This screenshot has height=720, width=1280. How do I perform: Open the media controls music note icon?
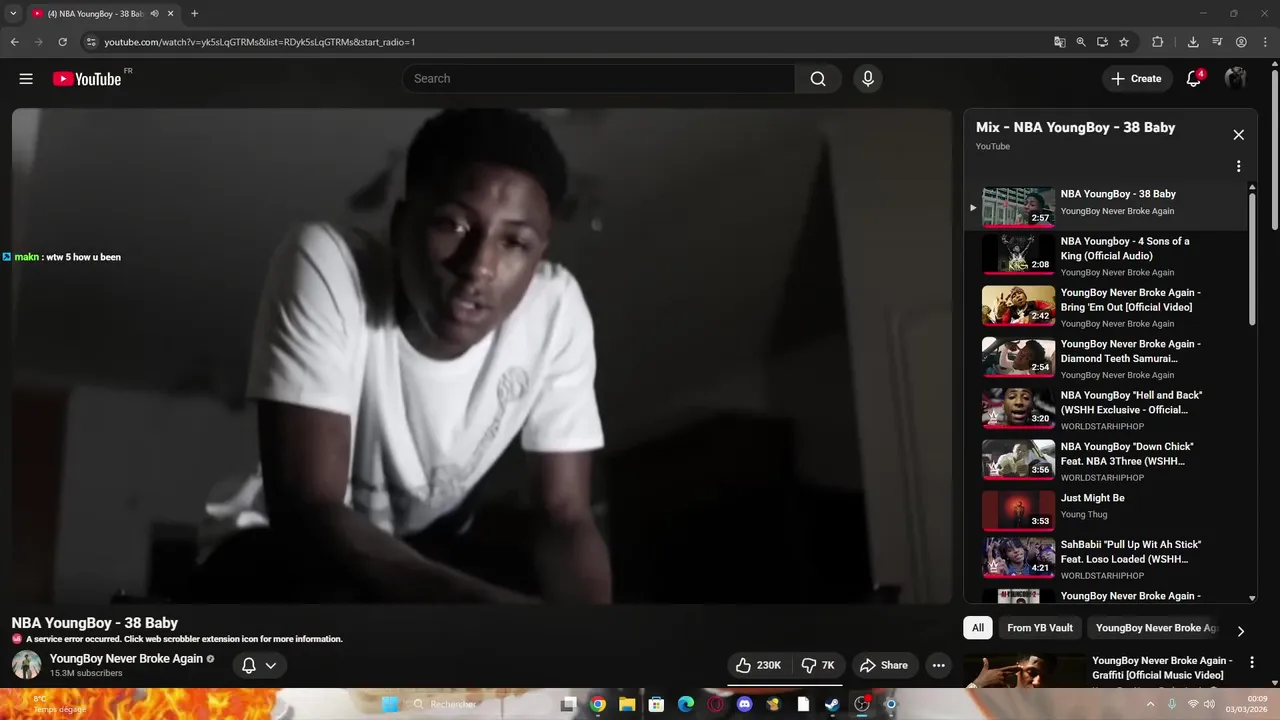(1217, 42)
